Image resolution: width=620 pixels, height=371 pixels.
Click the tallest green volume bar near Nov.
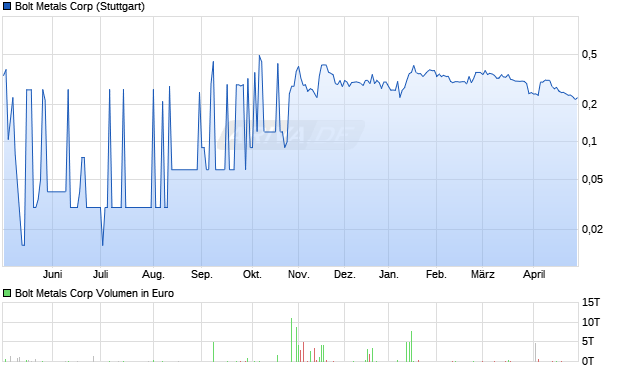point(291,340)
